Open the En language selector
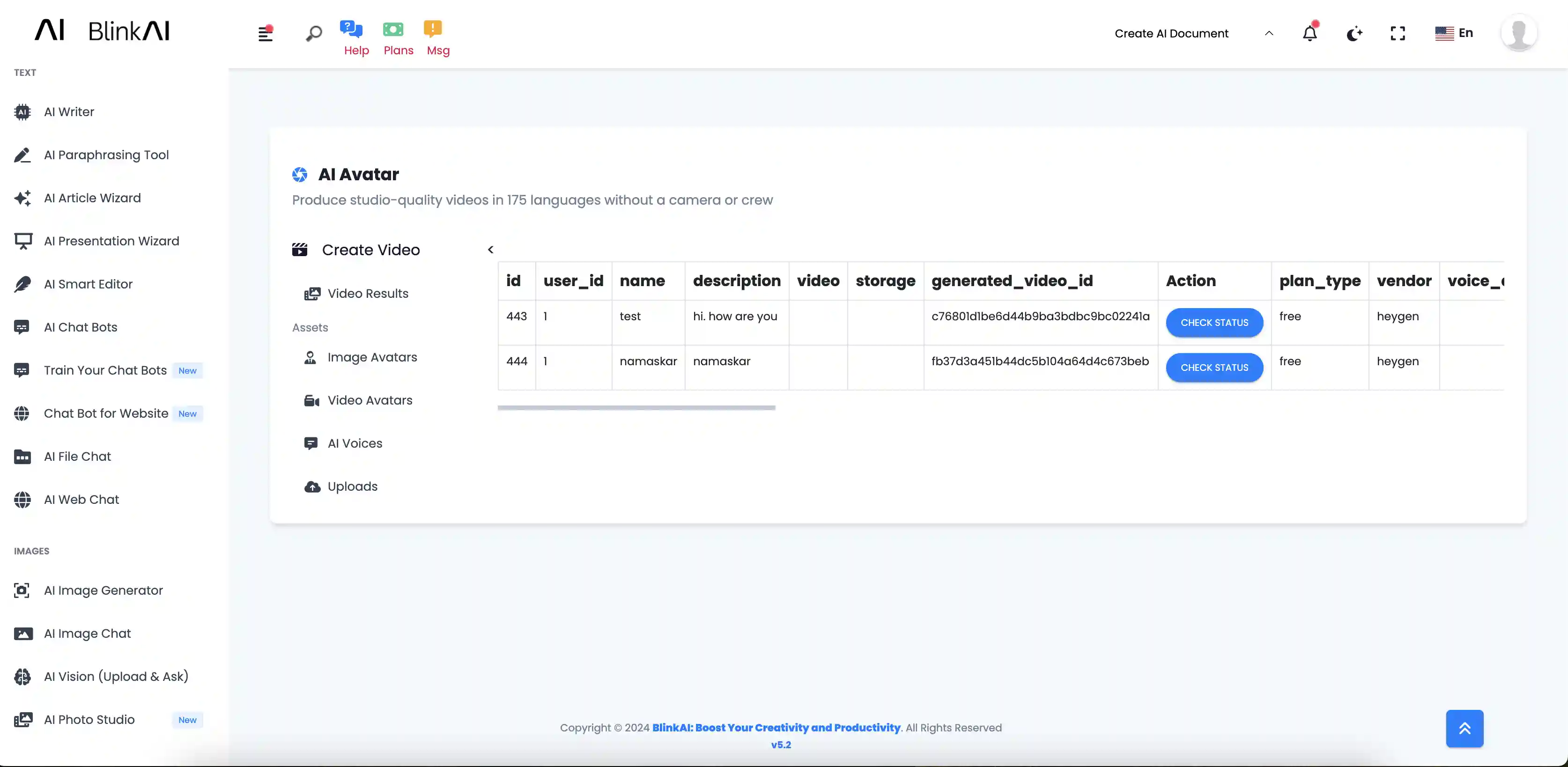This screenshot has height=767, width=1568. click(1454, 33)
